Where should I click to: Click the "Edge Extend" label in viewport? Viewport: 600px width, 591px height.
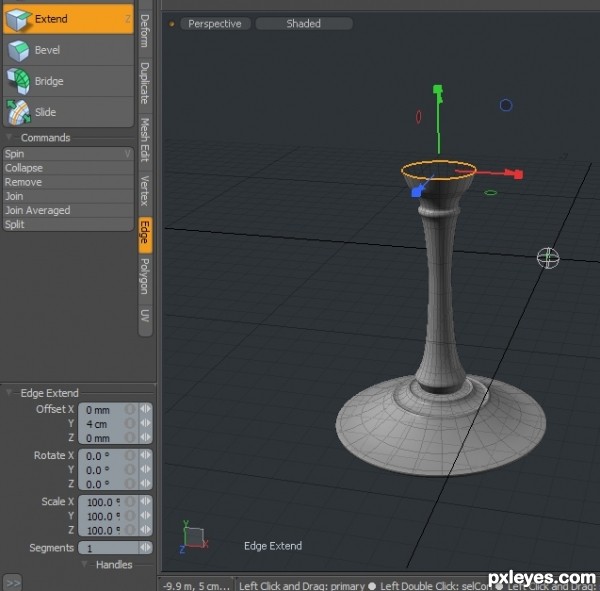[273, 545]
